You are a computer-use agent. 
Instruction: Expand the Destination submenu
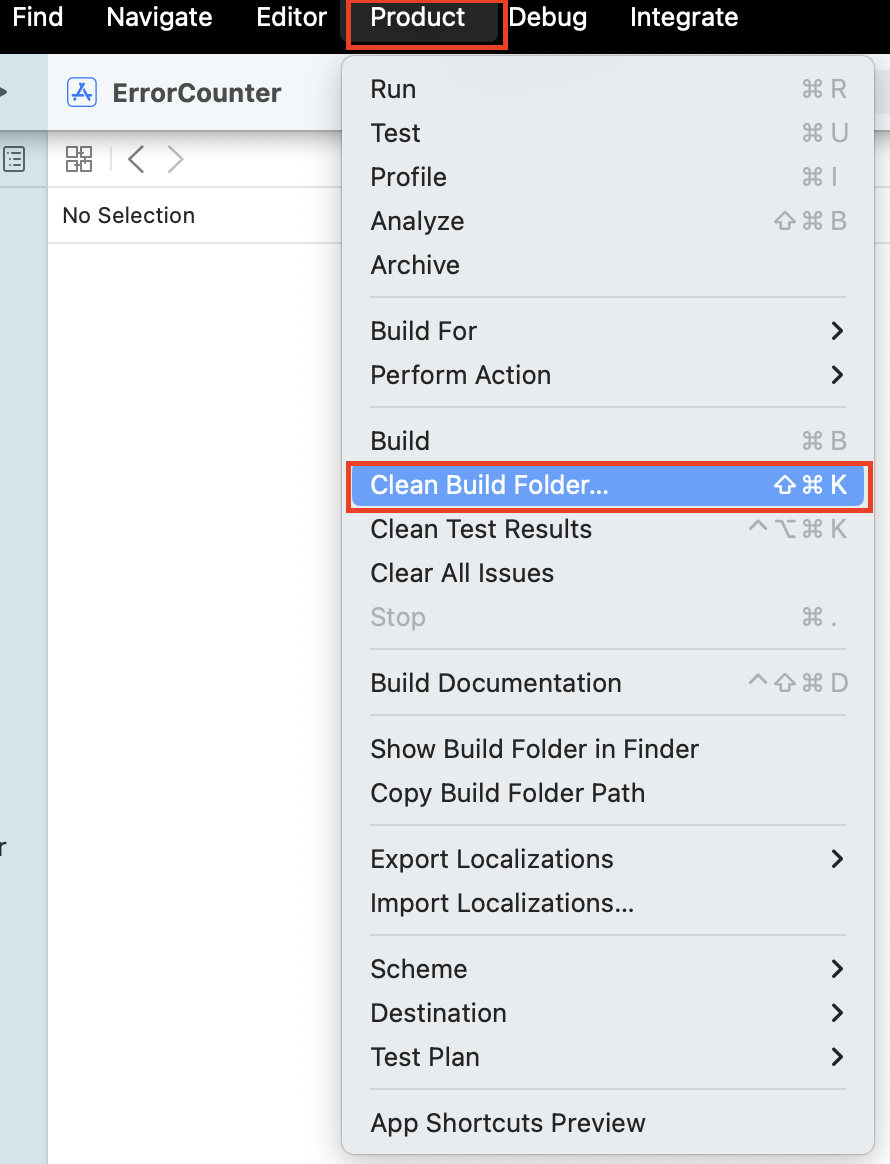(438, 1013)
